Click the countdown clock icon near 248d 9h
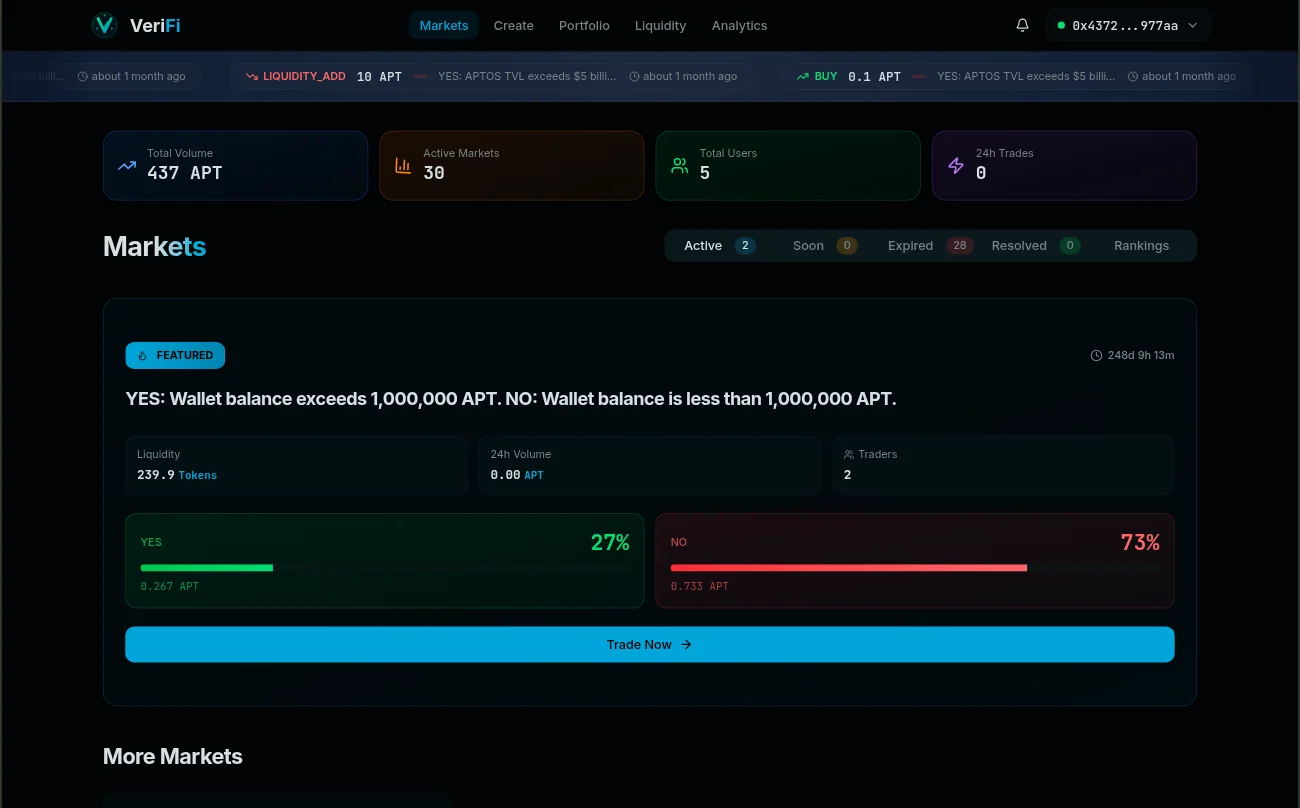The height and width of the screenshot is (808, 1300). (x=1096, y=355)
